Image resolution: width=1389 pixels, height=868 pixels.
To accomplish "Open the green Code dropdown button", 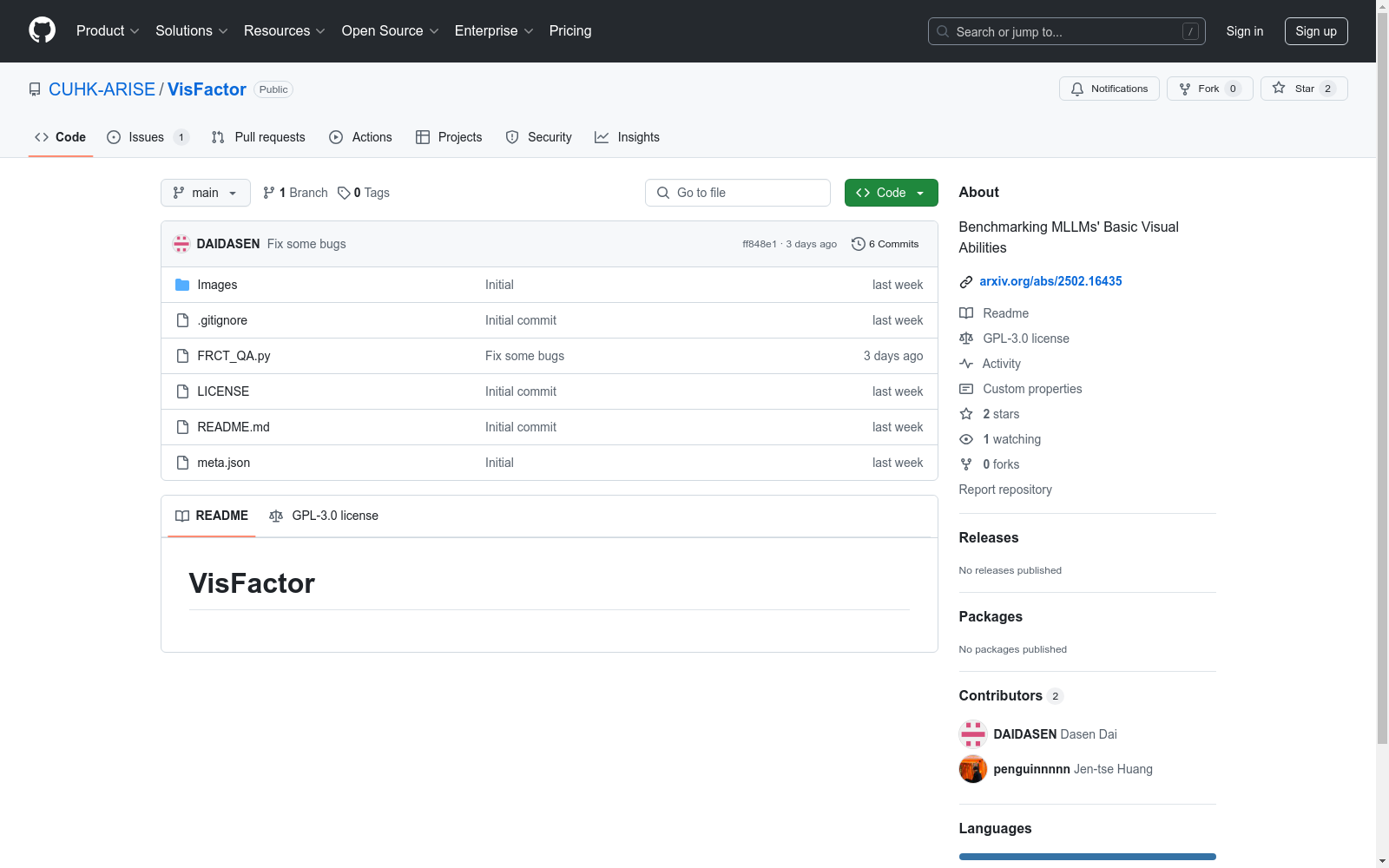I will 891,193.
